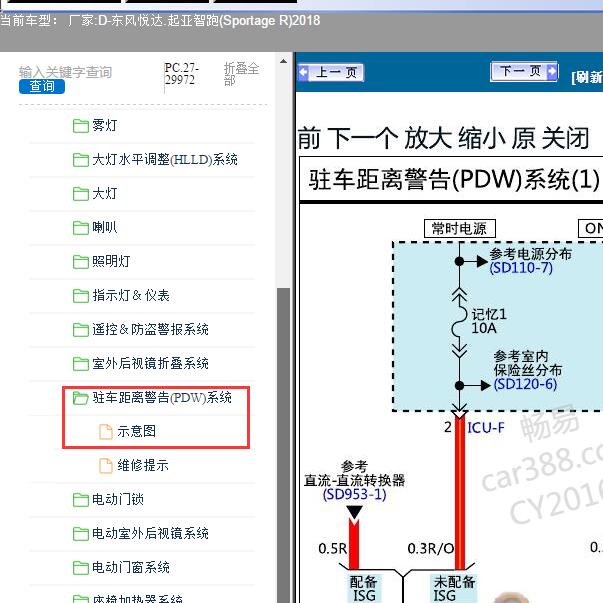Expand the 喇叭 entry

[x=104, y=227]
